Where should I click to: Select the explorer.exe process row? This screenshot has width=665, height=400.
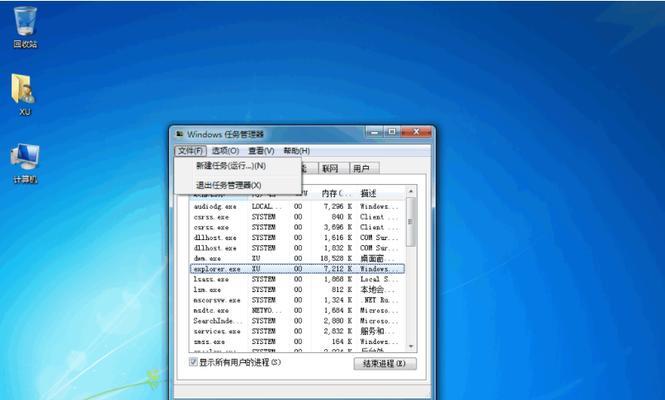[297, 269]
